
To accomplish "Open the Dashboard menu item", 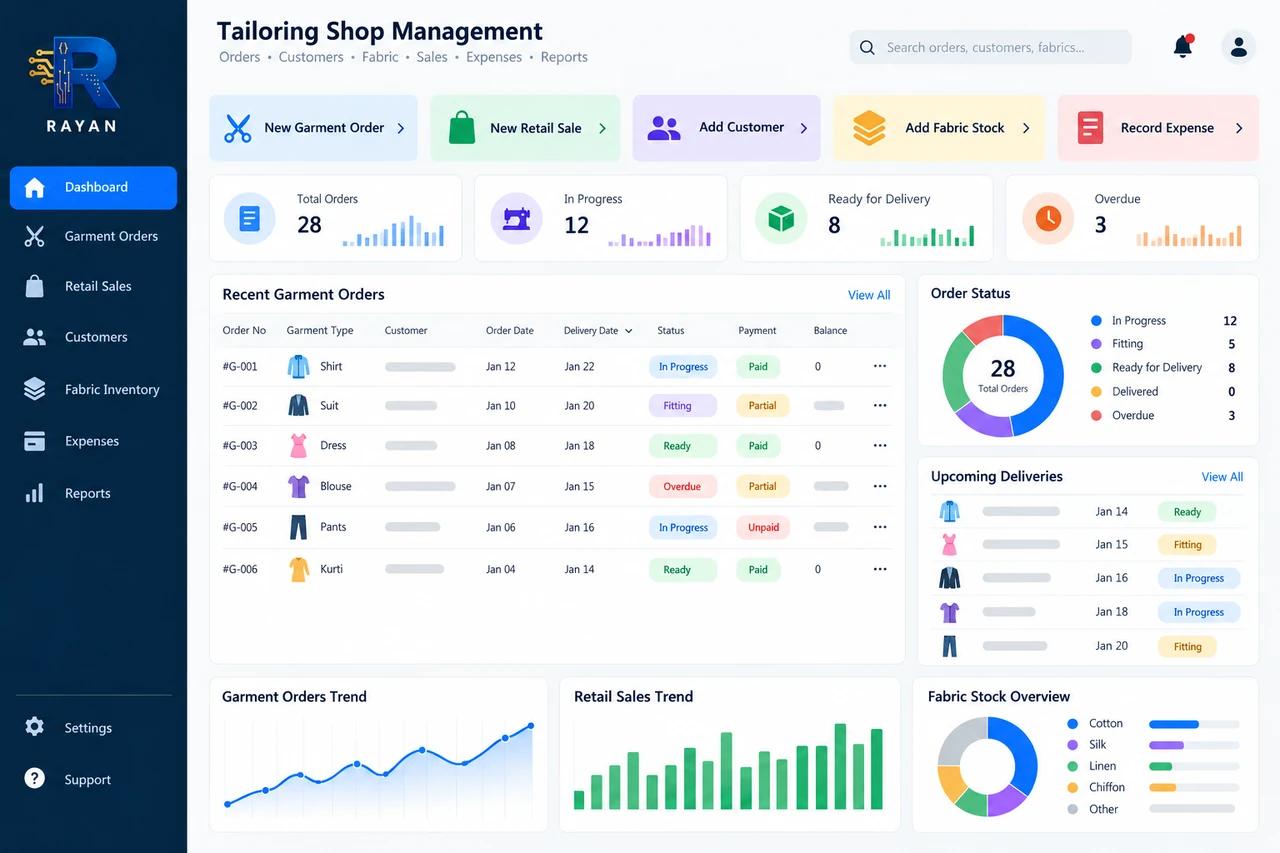I will point(93,188).
